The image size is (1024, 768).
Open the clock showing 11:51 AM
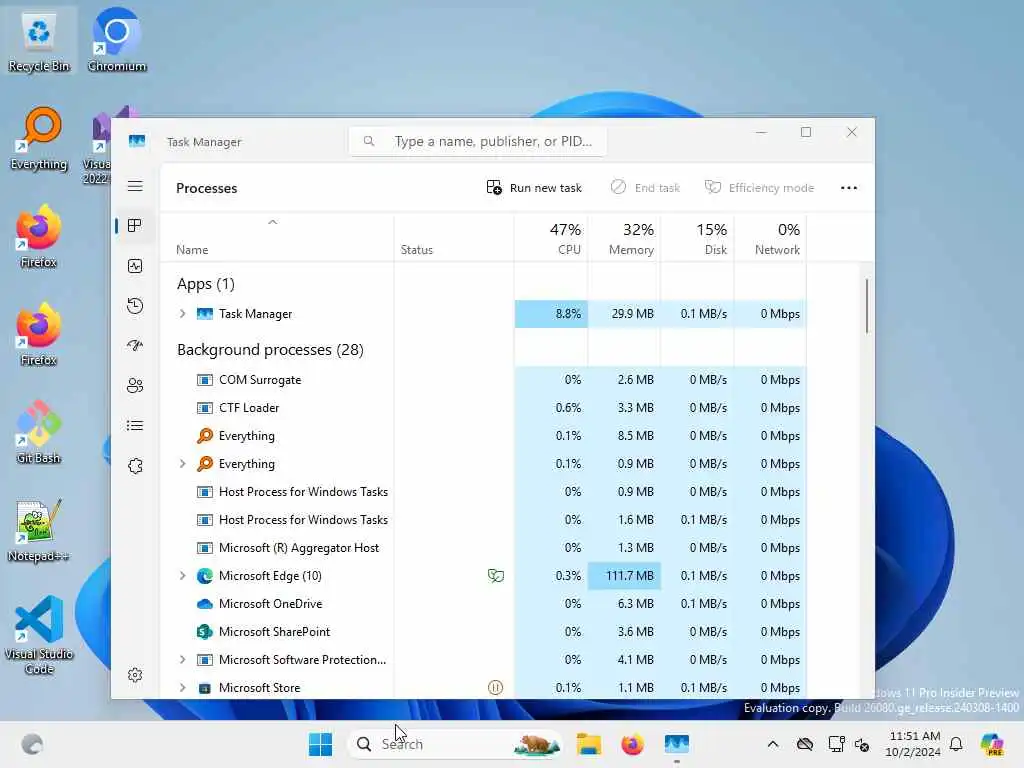click(x=914, y=744)
